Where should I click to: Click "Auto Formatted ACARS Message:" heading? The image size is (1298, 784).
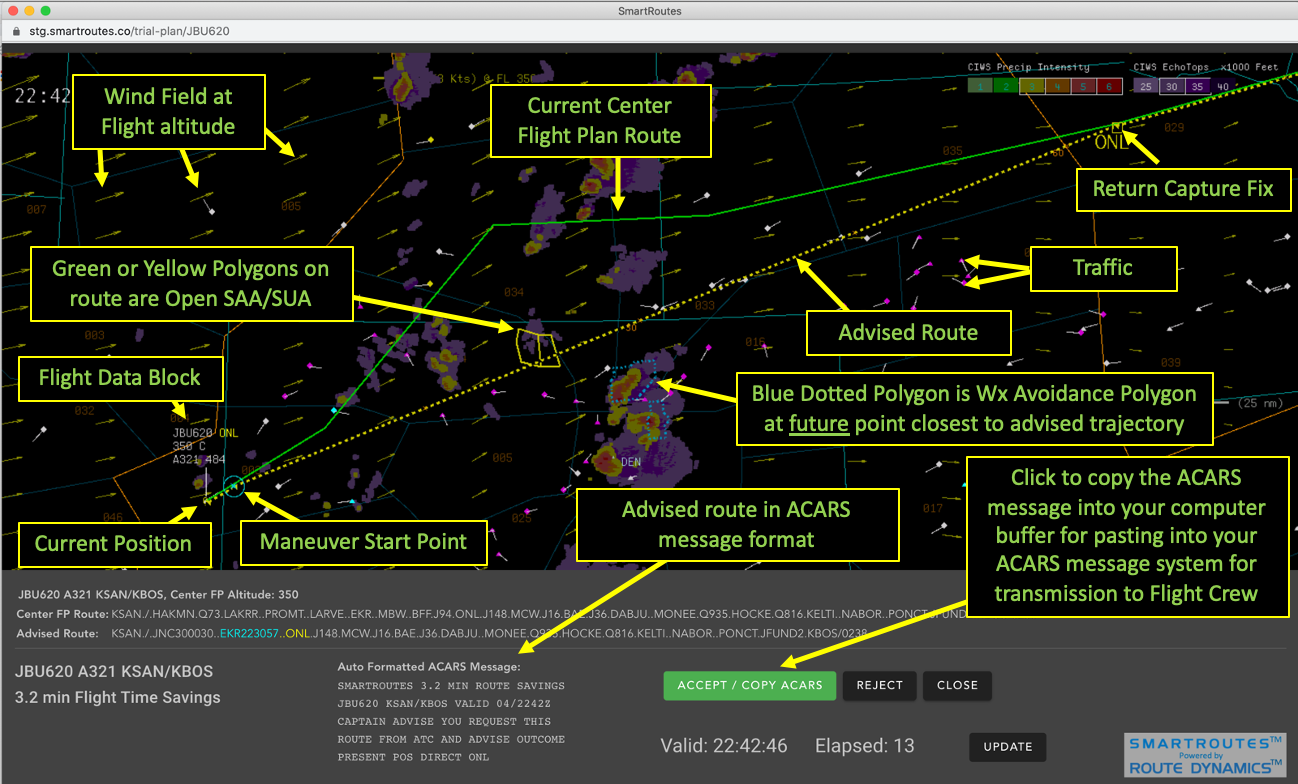click(x=429, y=667)
